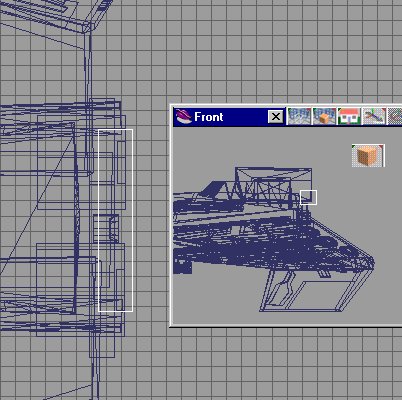The width and height of the screenshot is (402, 400).
Task: Click the vertical wireframe column at top of main view
Action: pos(88,100)
